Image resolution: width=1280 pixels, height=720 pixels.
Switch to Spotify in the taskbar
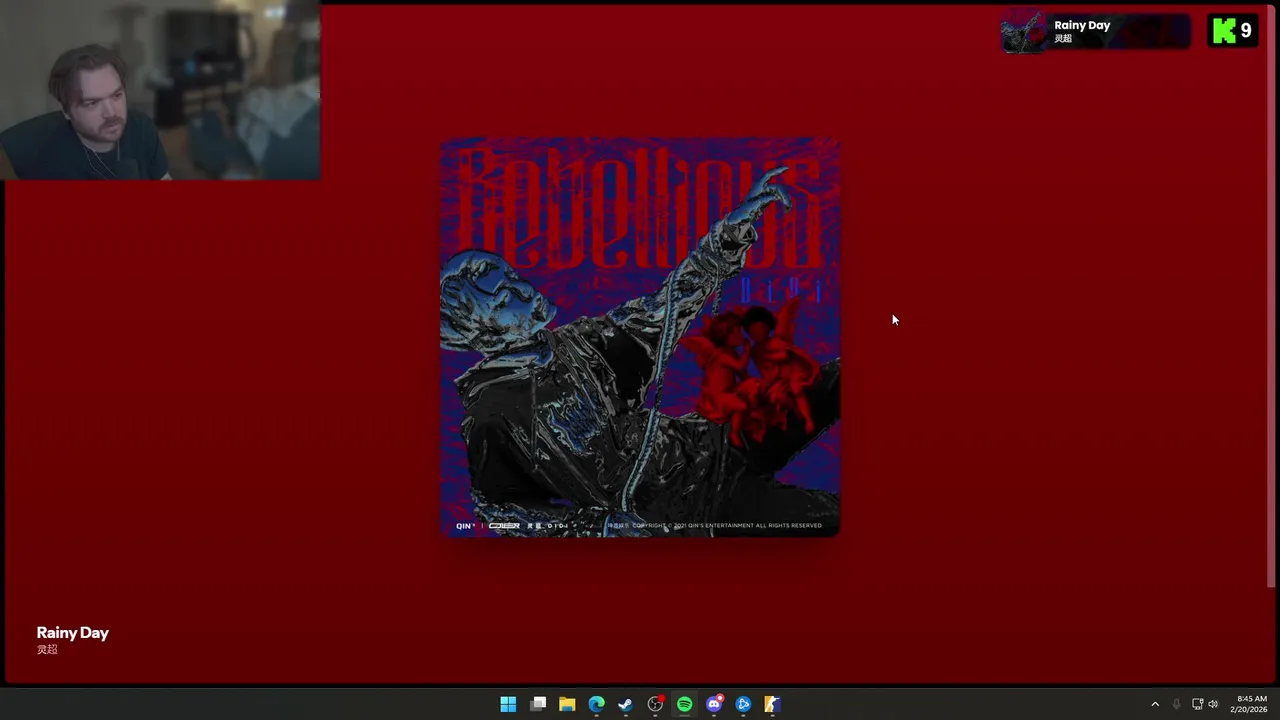tap(684, 704)
